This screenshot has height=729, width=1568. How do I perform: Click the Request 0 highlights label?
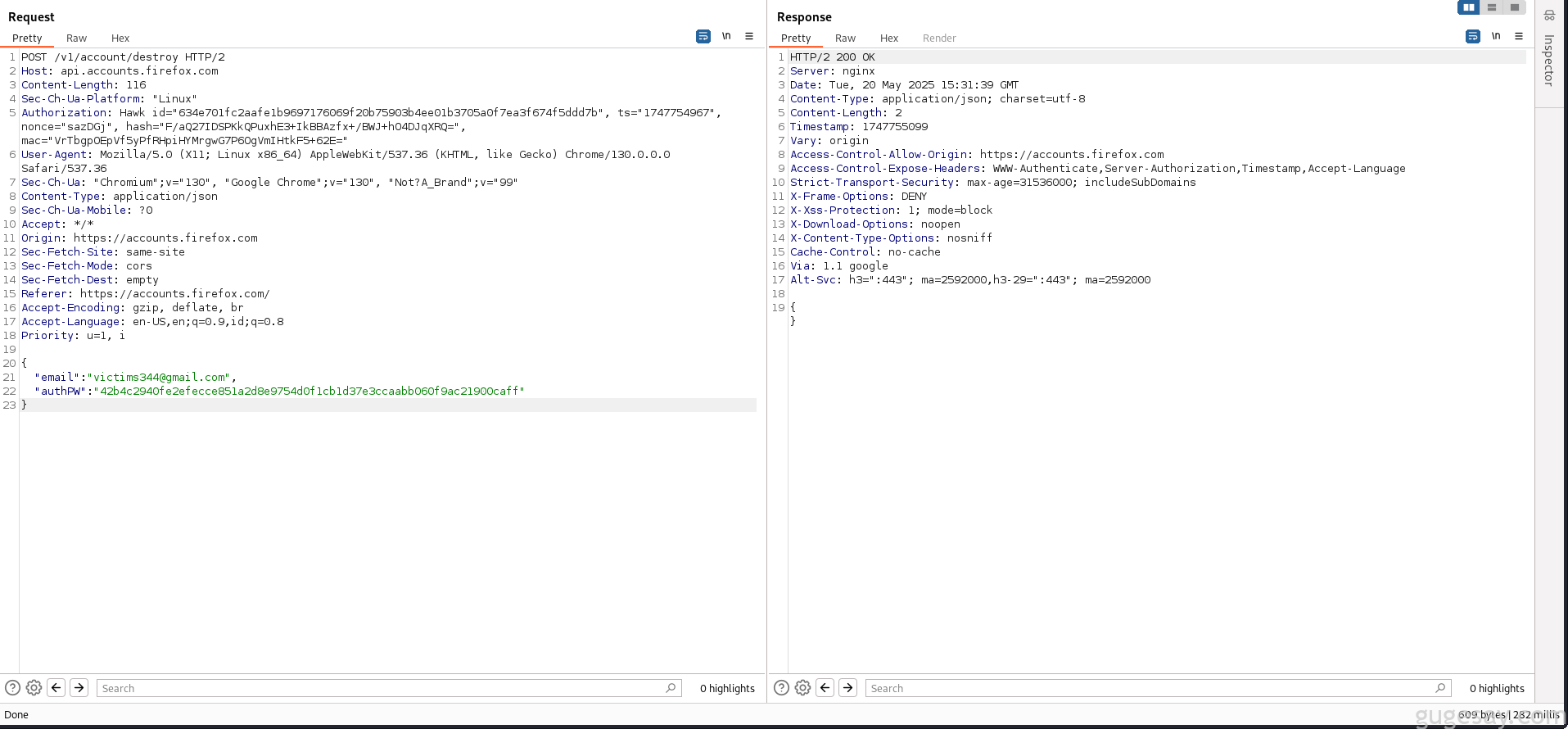727,688
